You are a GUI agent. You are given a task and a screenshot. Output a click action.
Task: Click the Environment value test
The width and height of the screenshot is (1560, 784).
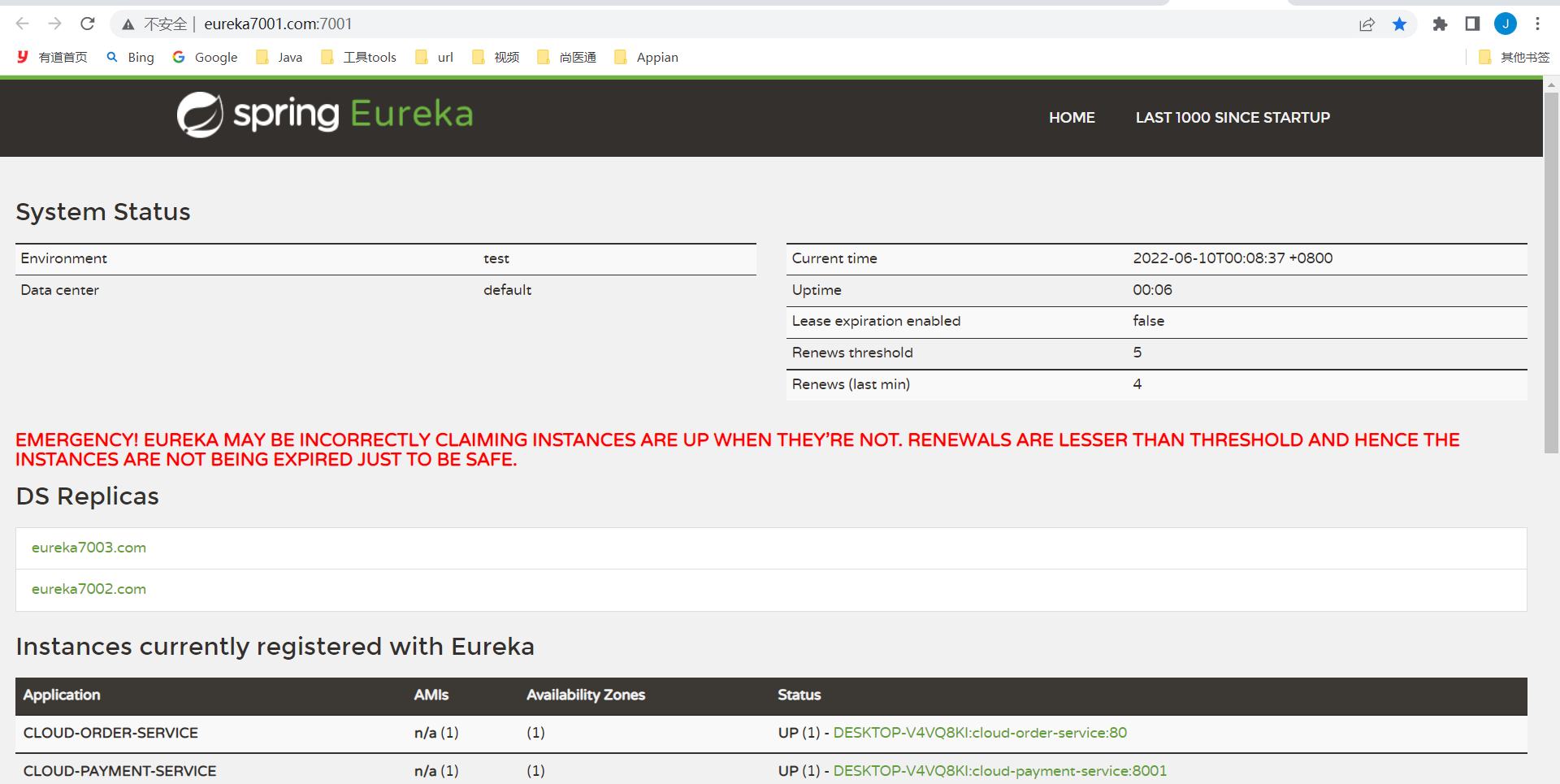click(496, 258)
